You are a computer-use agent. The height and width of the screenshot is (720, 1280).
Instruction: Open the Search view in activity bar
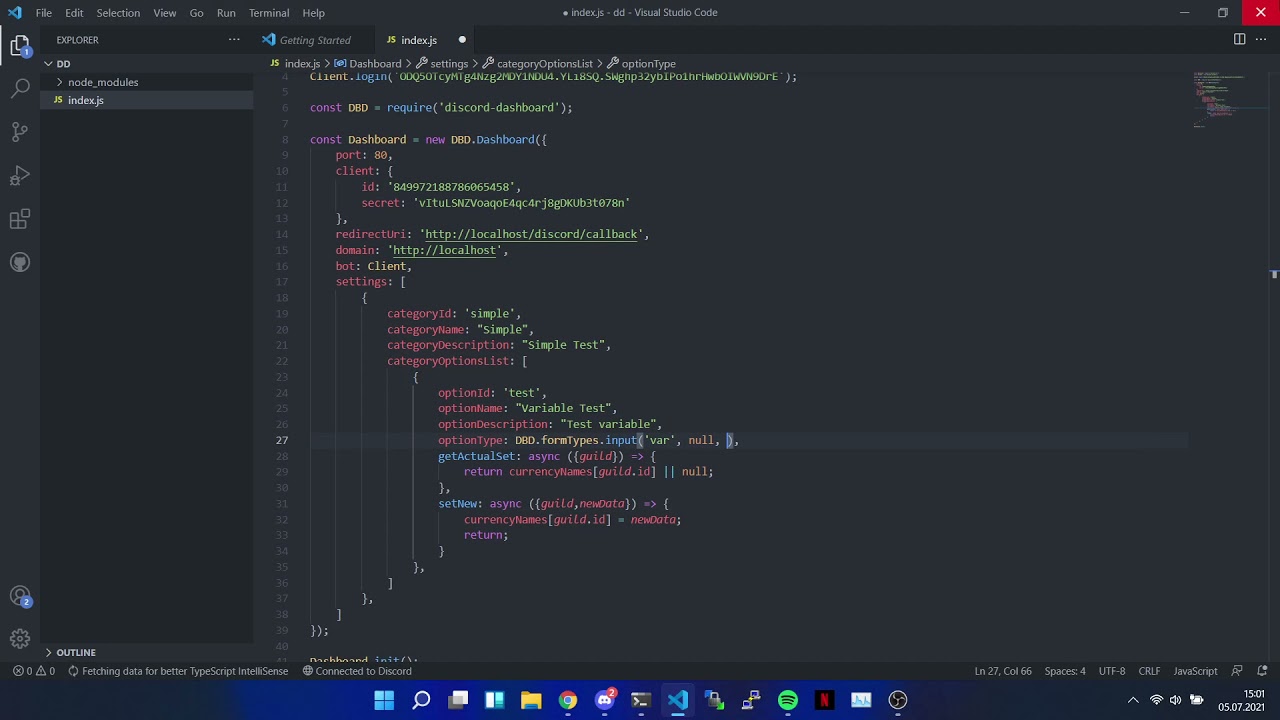click(20, 89)
